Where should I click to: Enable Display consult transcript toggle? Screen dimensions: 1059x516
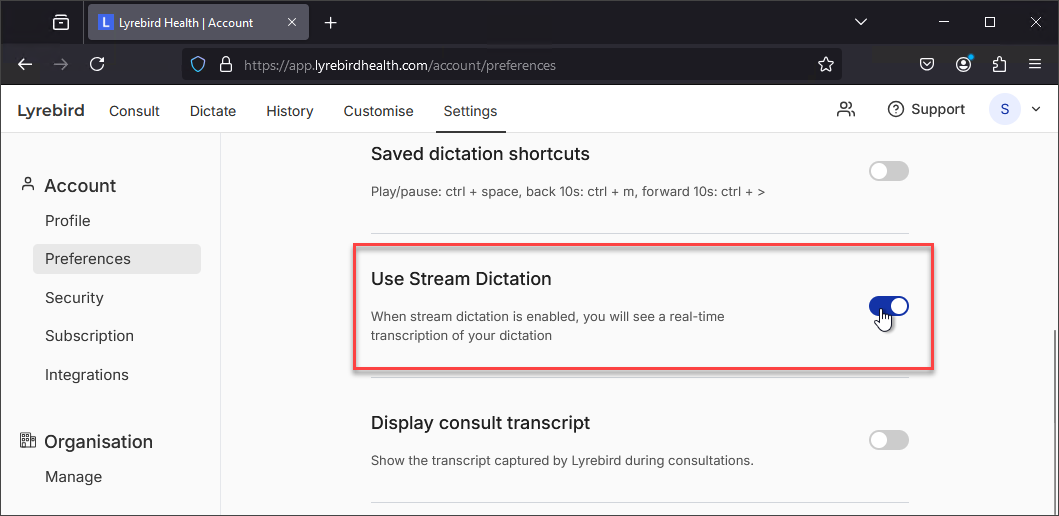point(889,440)
